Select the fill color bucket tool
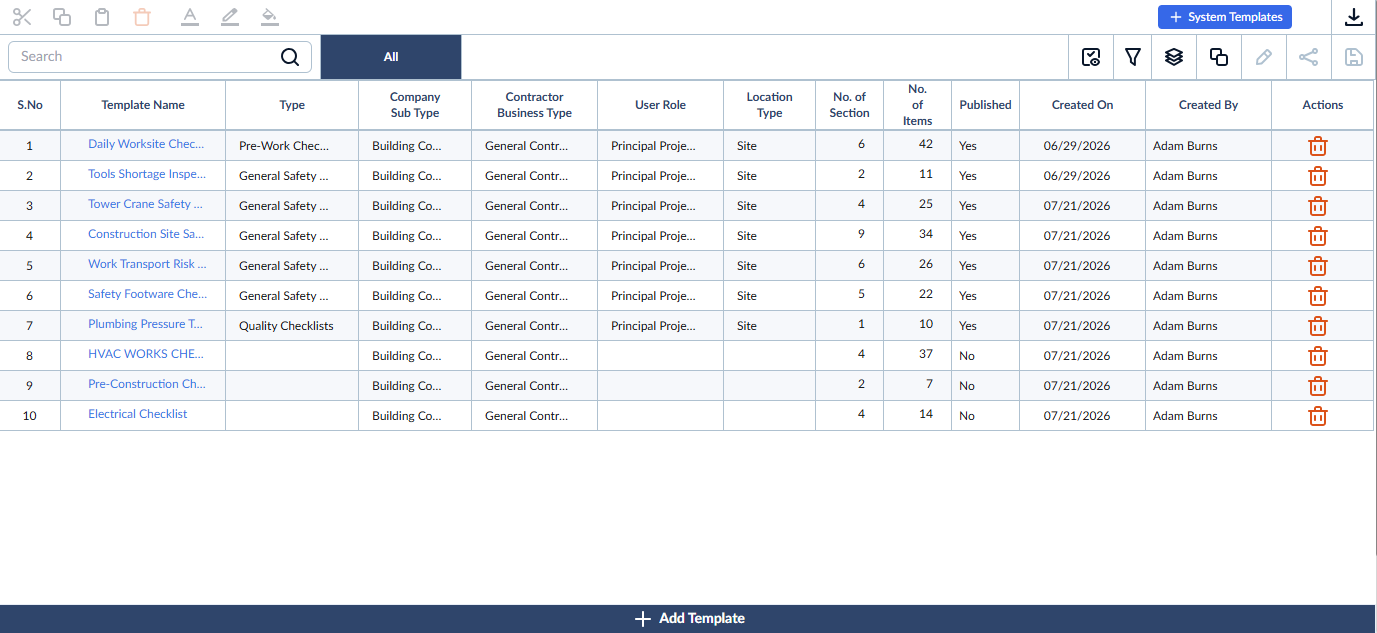Screen dimensions: 1377x633 pyautogui.click(x=268, y=17)
